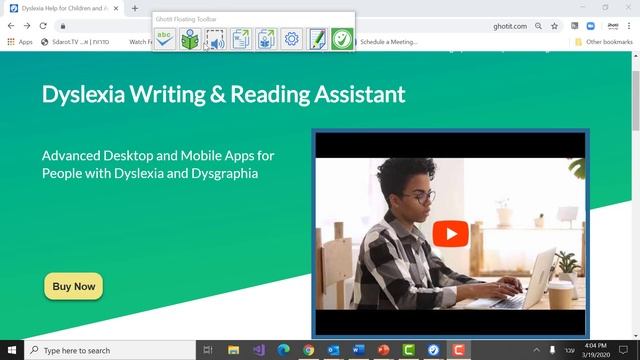640x360 pixels.
Task: Open PowerPoint from taskbar
Action: click(x=383, y=350)
